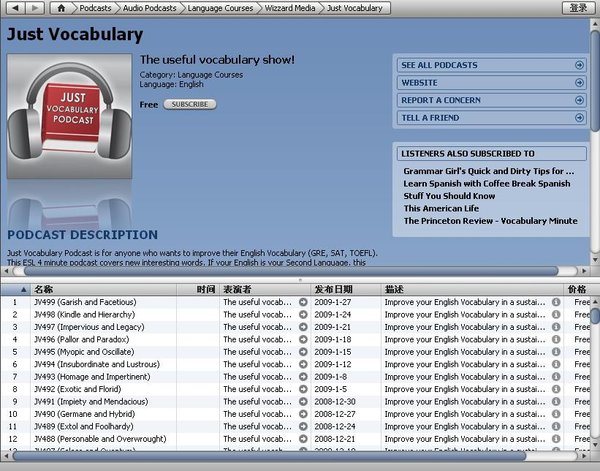The image size is (600, 471).
Task: Sort by the 发布日期 column header
Action: (346, 290)
